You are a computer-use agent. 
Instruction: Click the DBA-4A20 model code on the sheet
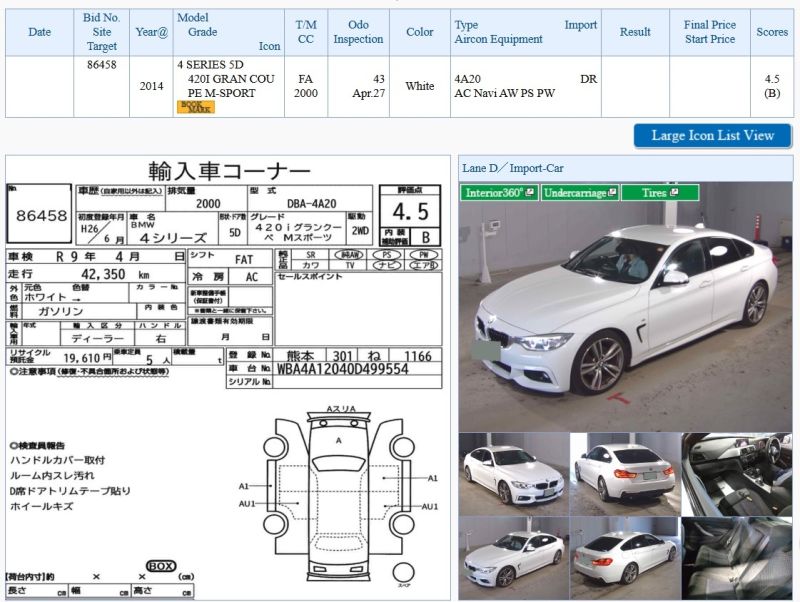[311, 204]
